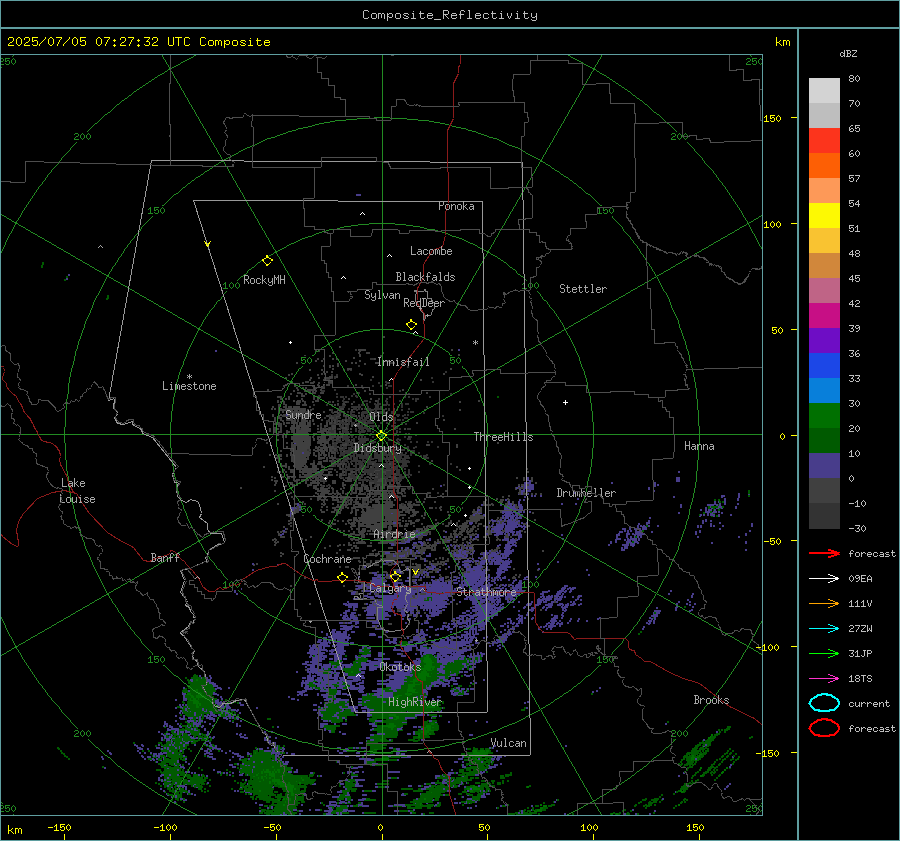The image size is (900, 841).
Task: Select the green 20-30 dBZ swatch
Action: (824, 416)
